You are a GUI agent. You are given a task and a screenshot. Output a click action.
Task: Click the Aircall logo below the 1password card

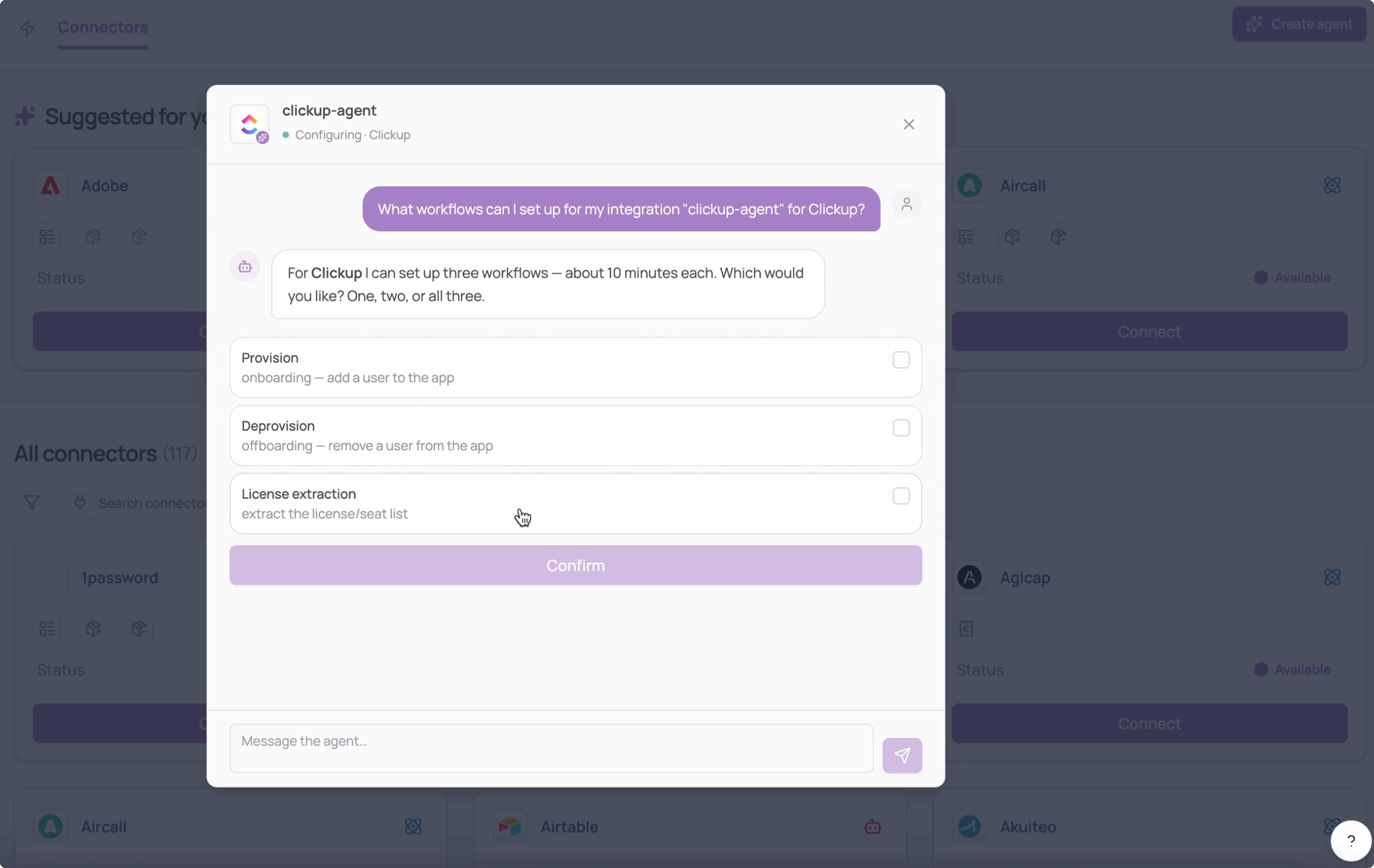click(x=50, y=826)
